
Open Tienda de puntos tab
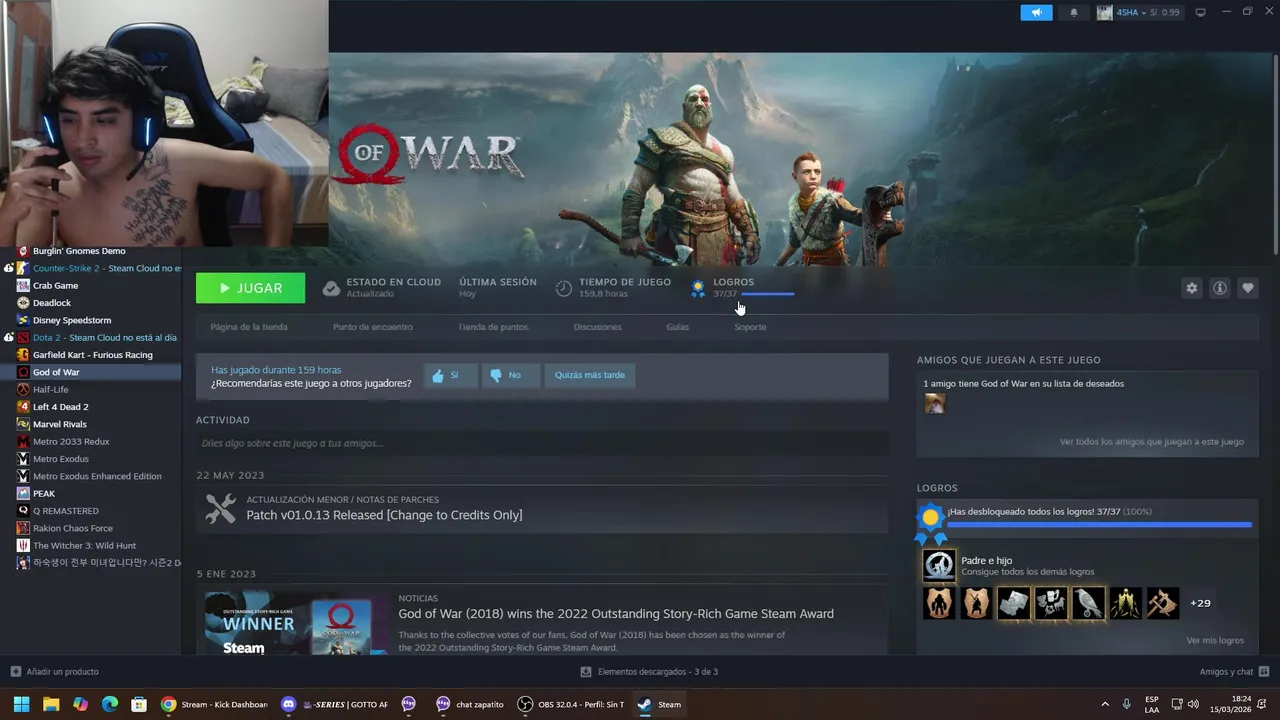pyautogui.click(x=493, y=327)
